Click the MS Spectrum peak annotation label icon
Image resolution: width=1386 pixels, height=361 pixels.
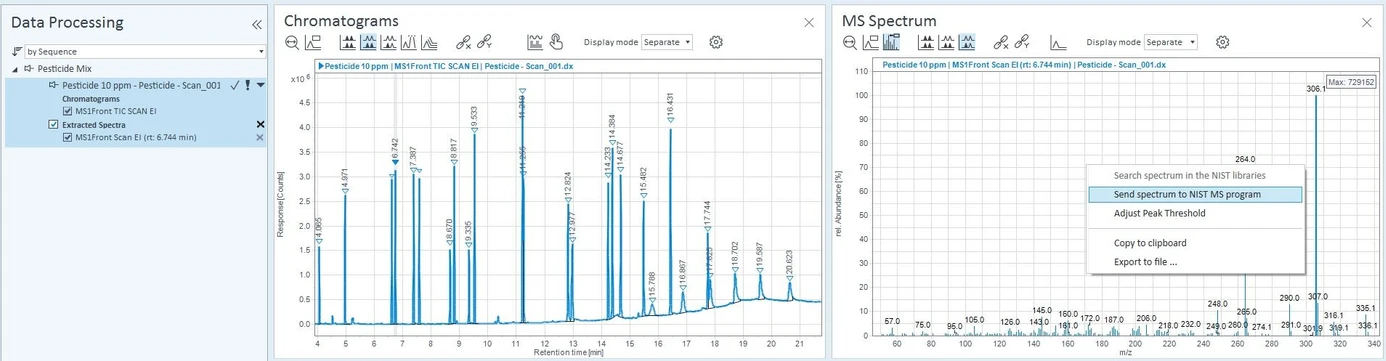870,42
